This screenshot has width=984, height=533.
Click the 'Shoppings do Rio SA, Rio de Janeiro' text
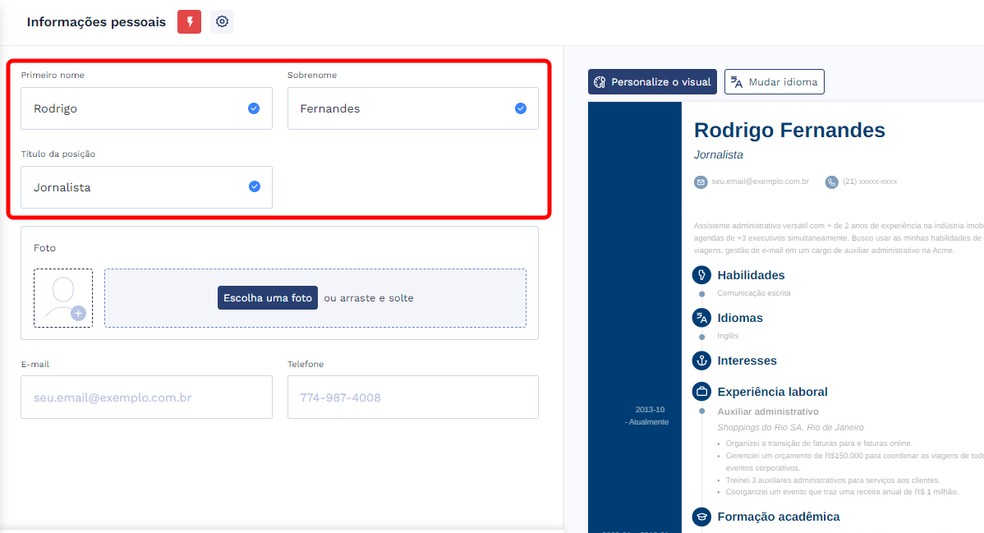(x=790, y=428)
